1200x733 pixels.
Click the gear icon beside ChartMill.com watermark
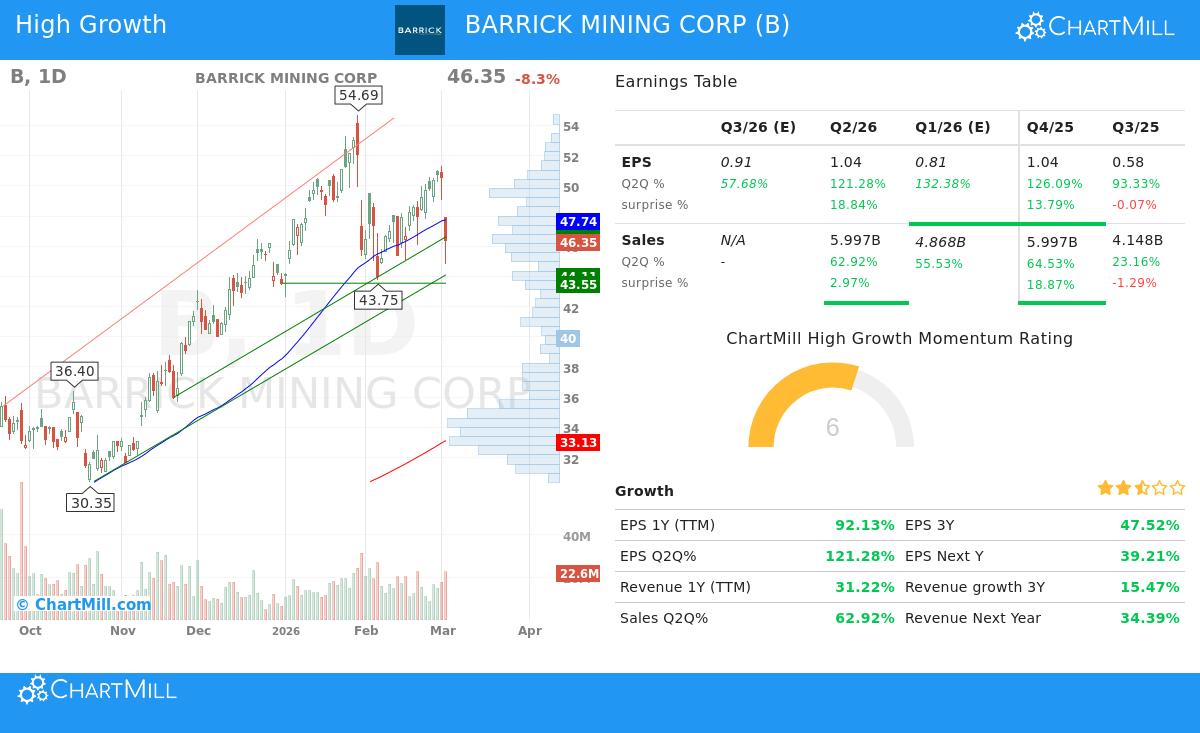pos(21,603)
